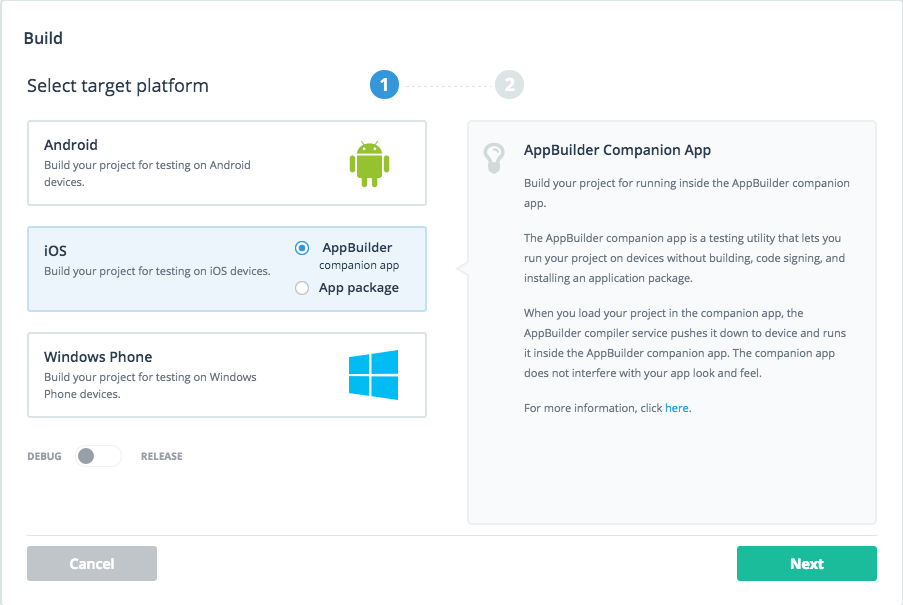This screenshot has width=903, height=605.
Task: Click the lightbulb tip icon
Action: pos(494,158)
